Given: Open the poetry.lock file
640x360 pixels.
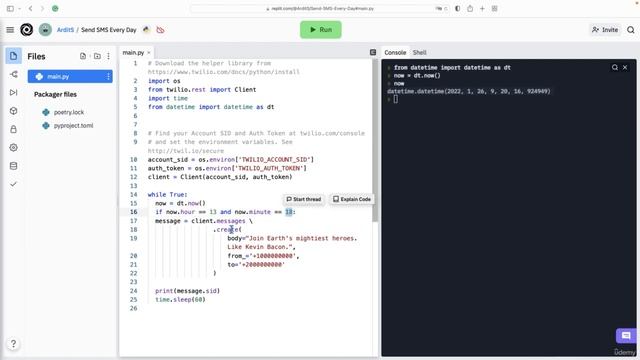Looking at the screenshot, I should click(x=69, y=112).
